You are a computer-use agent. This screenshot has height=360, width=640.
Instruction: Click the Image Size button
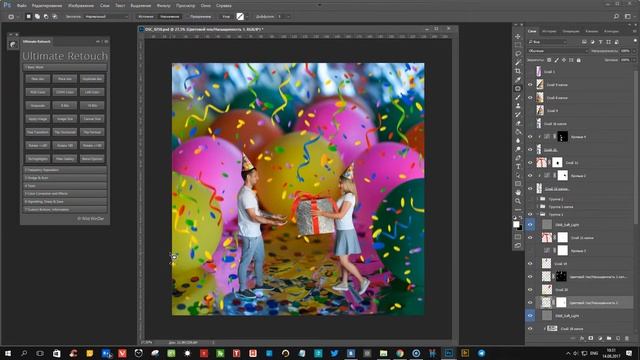coord(65,119)
